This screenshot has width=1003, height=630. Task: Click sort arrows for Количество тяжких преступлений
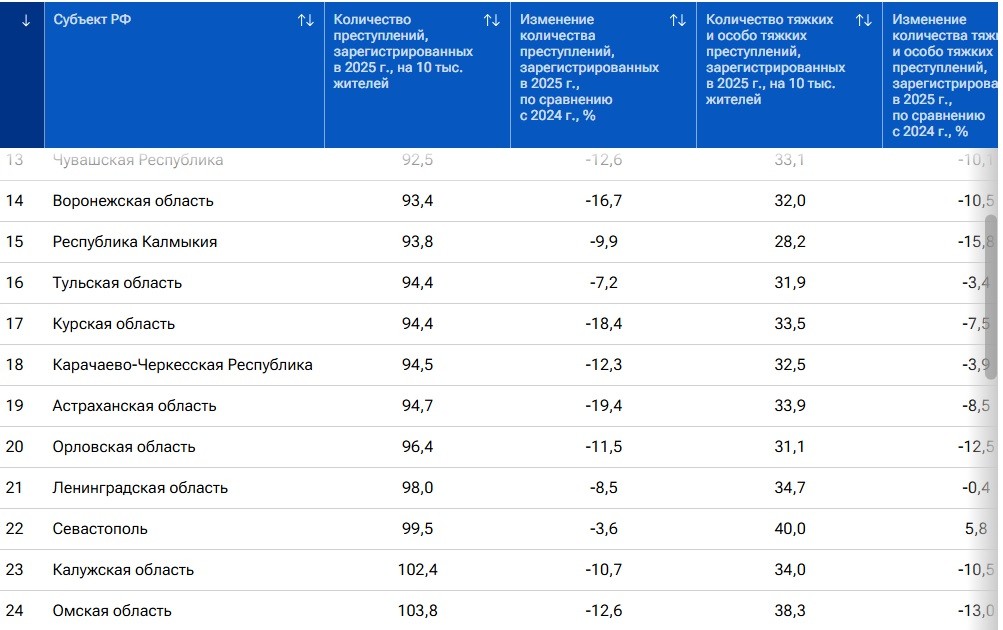pyautogui.click(x=864, y=20)
